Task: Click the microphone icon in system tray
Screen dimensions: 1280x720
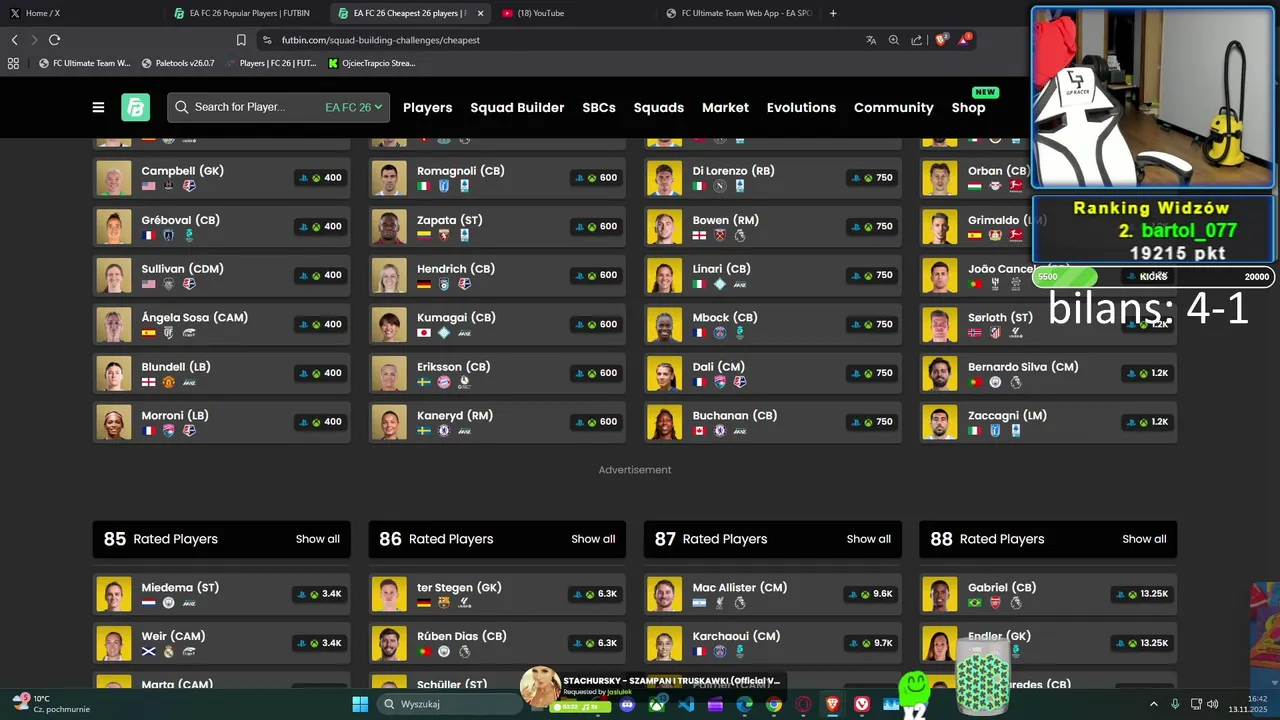Action: [x=1175, y=704]
